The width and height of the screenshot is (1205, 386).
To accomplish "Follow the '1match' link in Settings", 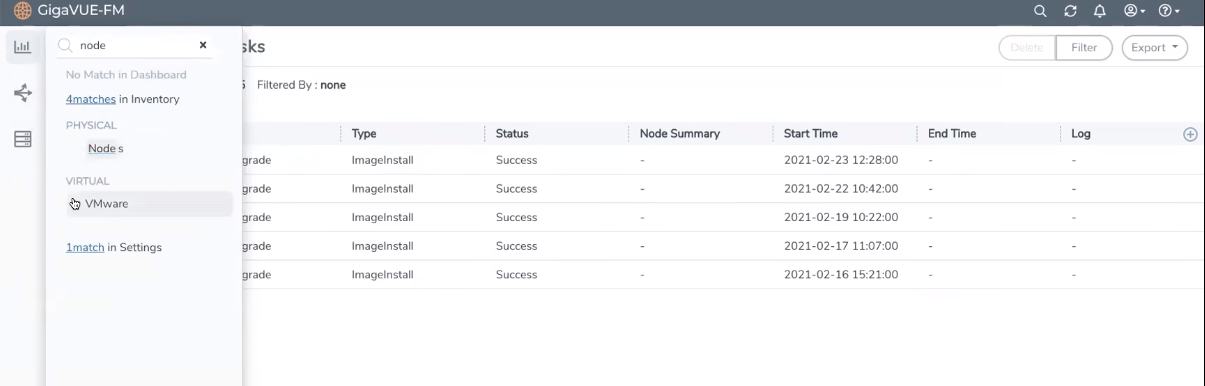I will point(85,247).
